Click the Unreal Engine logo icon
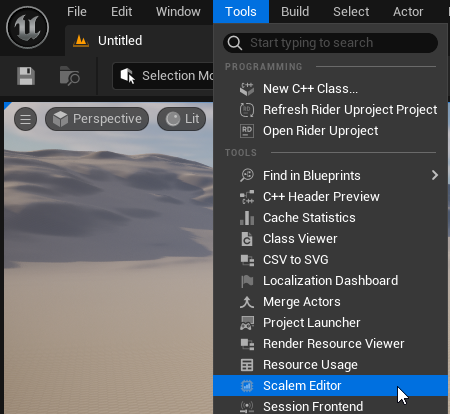 pyautogui.click(x=27, y=27)
